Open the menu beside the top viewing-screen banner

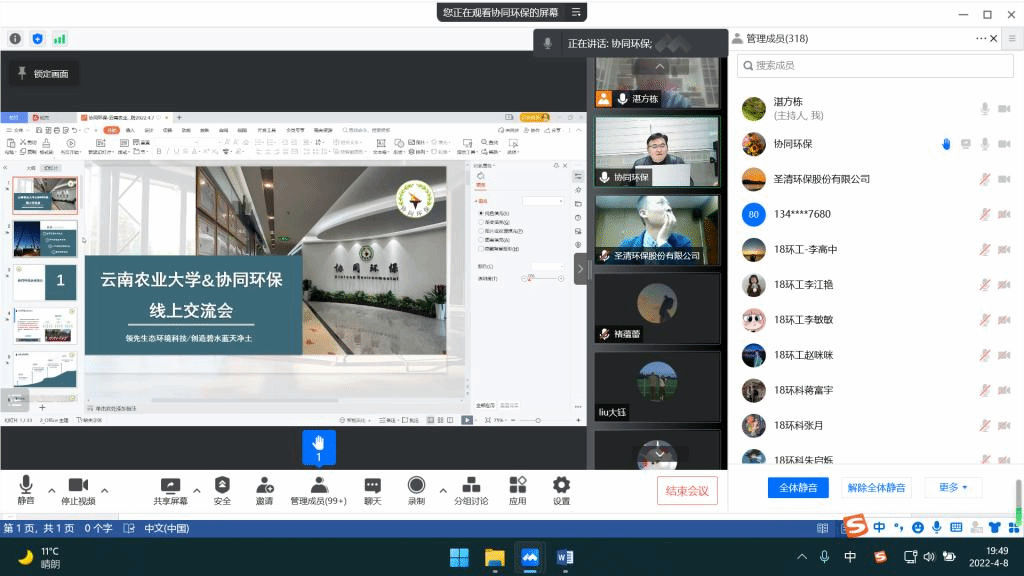[576, 12]
